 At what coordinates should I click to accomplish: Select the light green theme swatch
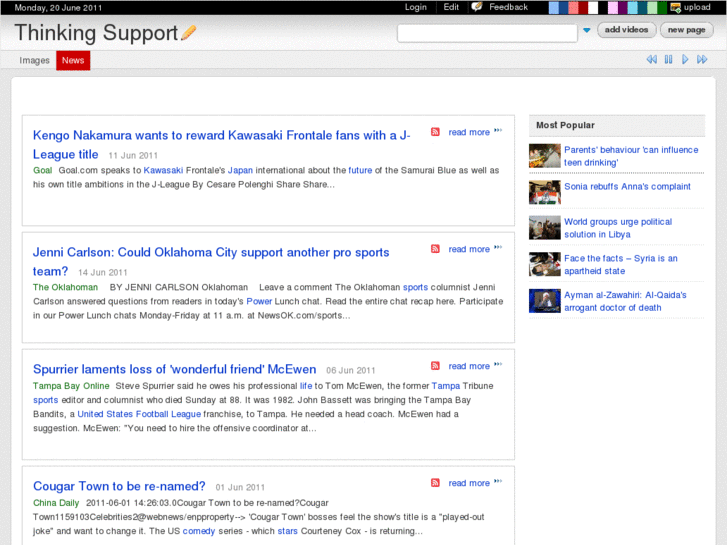tap(652, 7)
